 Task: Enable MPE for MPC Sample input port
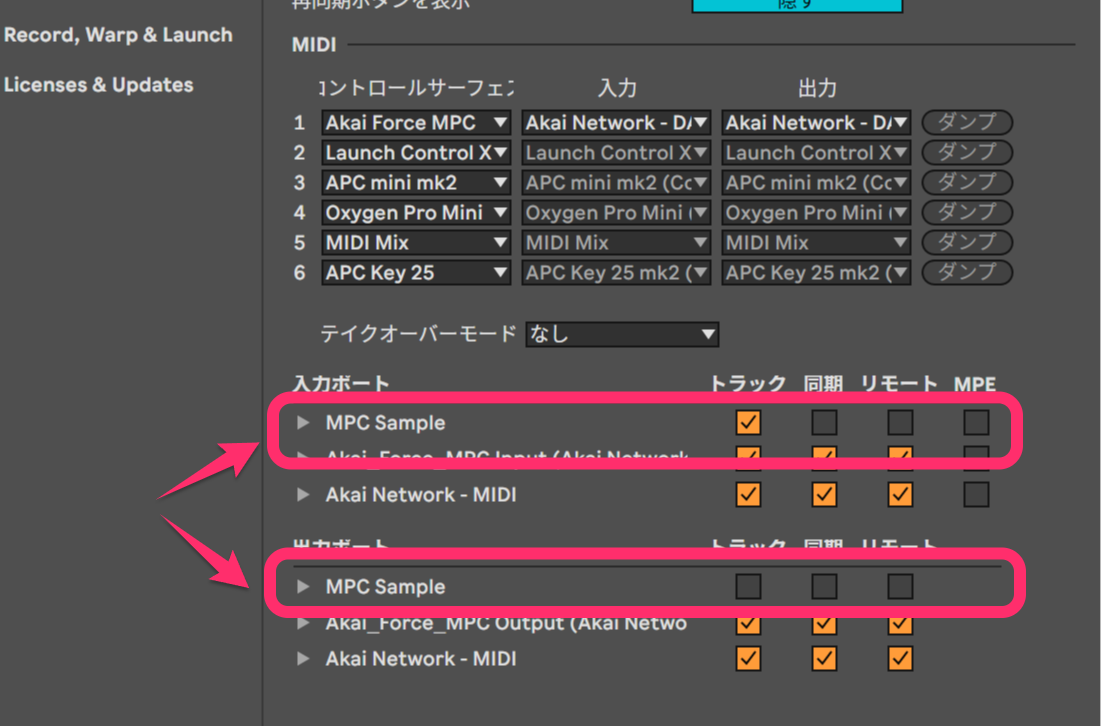(x=976, y=423)
